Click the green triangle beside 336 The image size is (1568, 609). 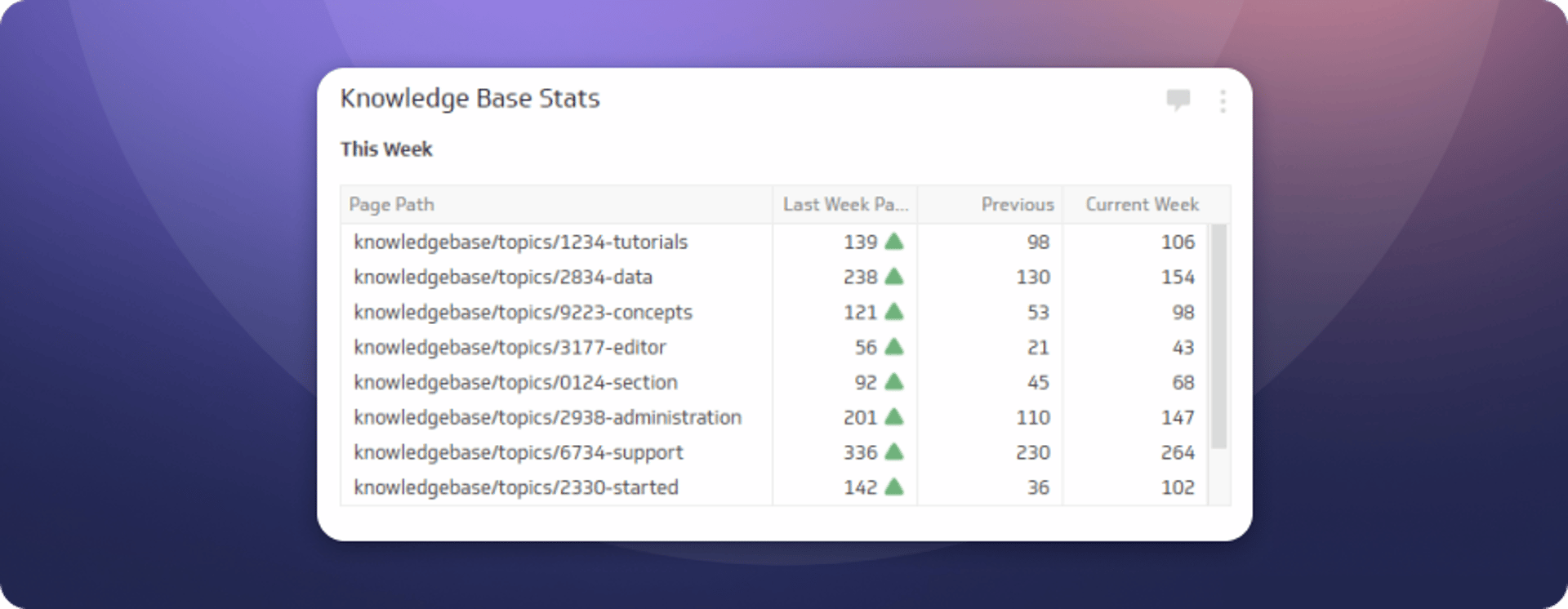(894, 452)
